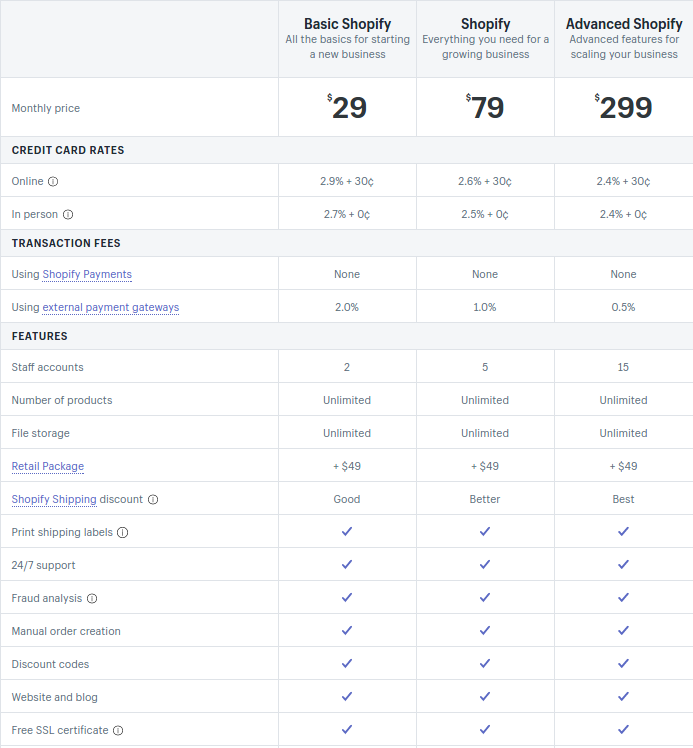Click the Website and blog row label
This screenshot has width=693, height=748.
pyautogui.click(x=54, y=697)
